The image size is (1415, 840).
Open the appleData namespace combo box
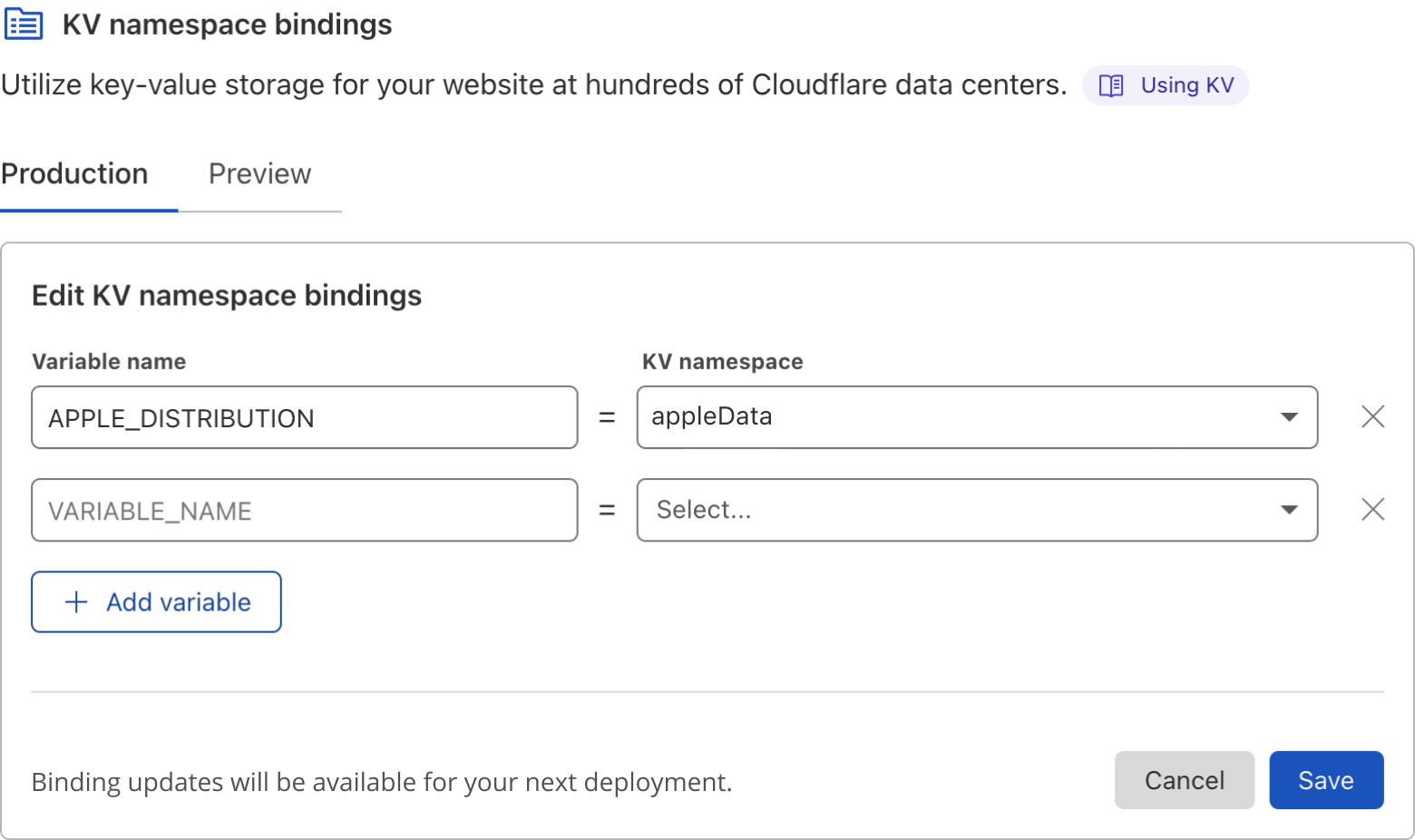(x=961, y=417)
